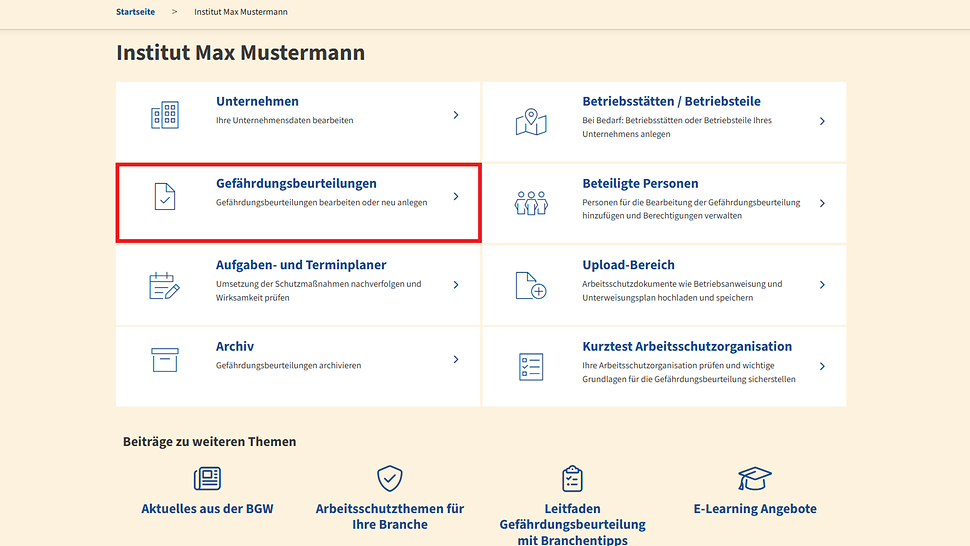Open chevron arrow of Unternehmen card
Screen dimensions: 970x546
[456, 115]
